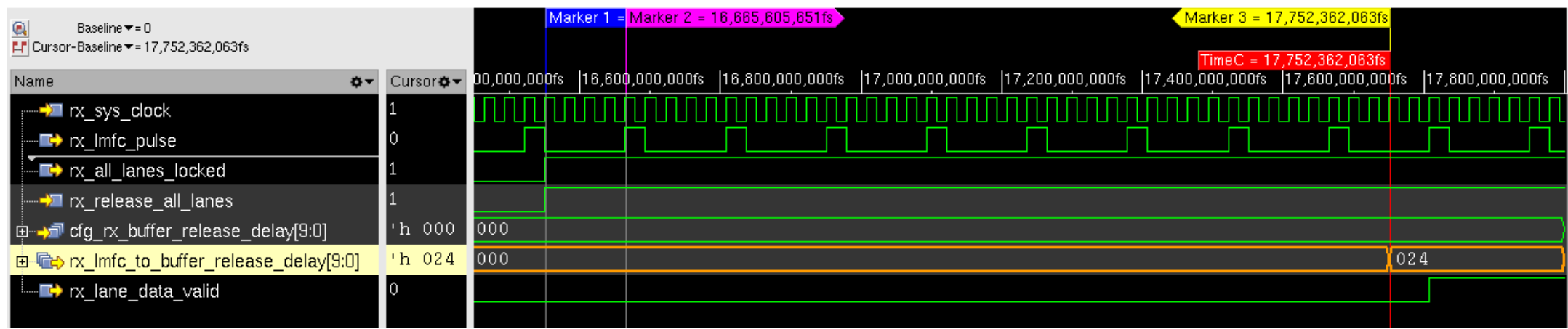Select the rx_lane_data_valid signal name

point(144,291)
